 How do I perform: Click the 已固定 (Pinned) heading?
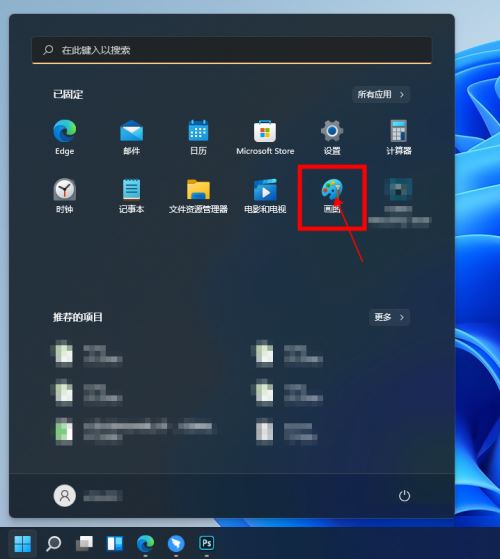(x=68, y=94)
